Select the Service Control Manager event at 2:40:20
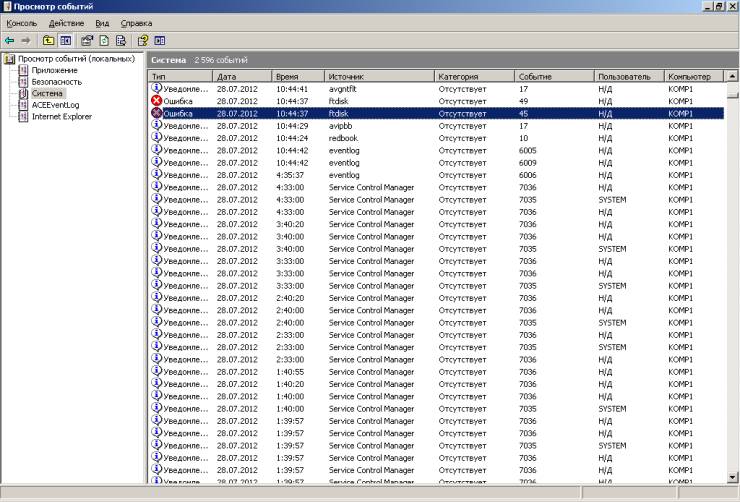The image size is (740, 502). coord(436,298)
